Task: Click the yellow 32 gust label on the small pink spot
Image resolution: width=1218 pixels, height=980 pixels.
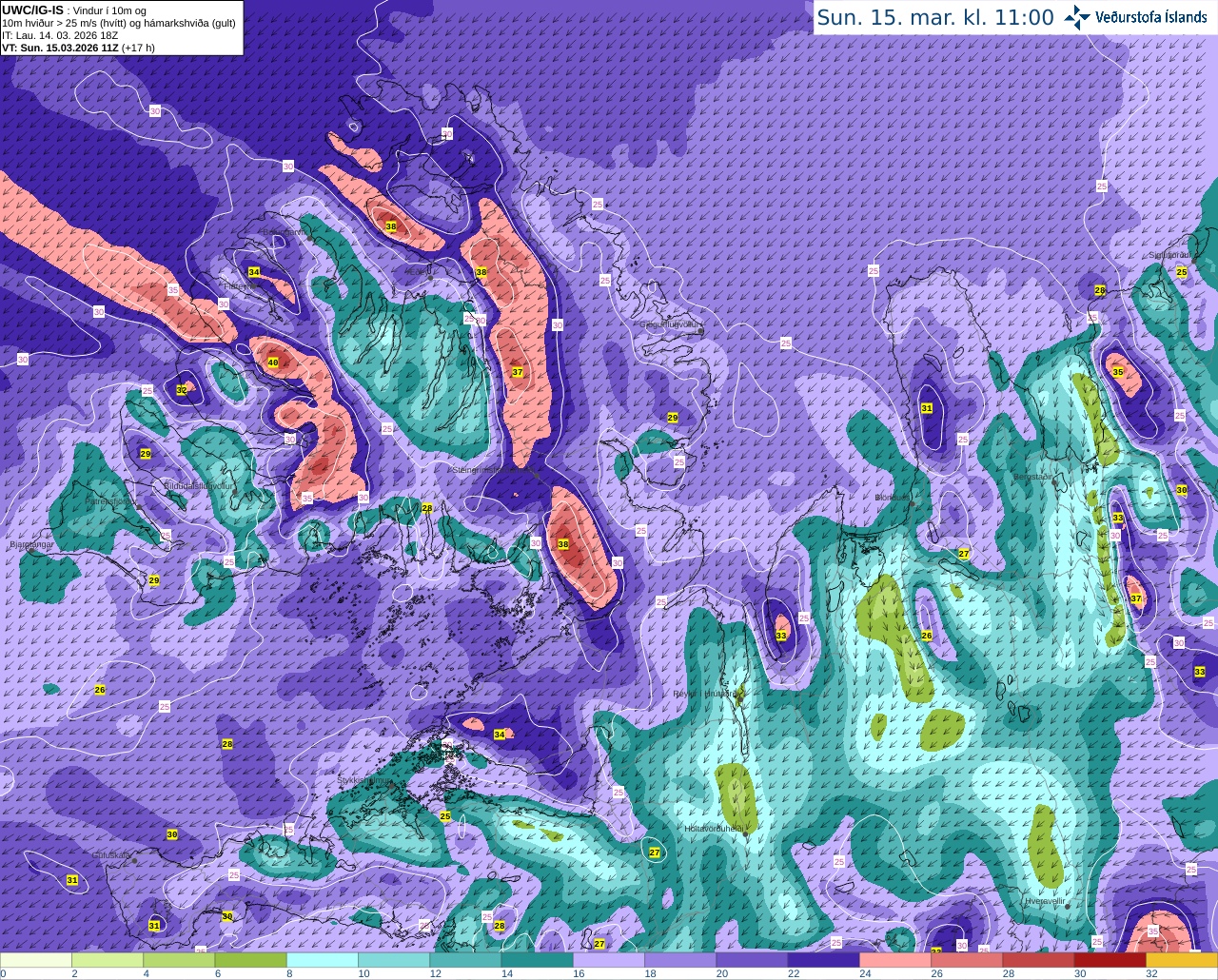Action: [x=182, y=390]
